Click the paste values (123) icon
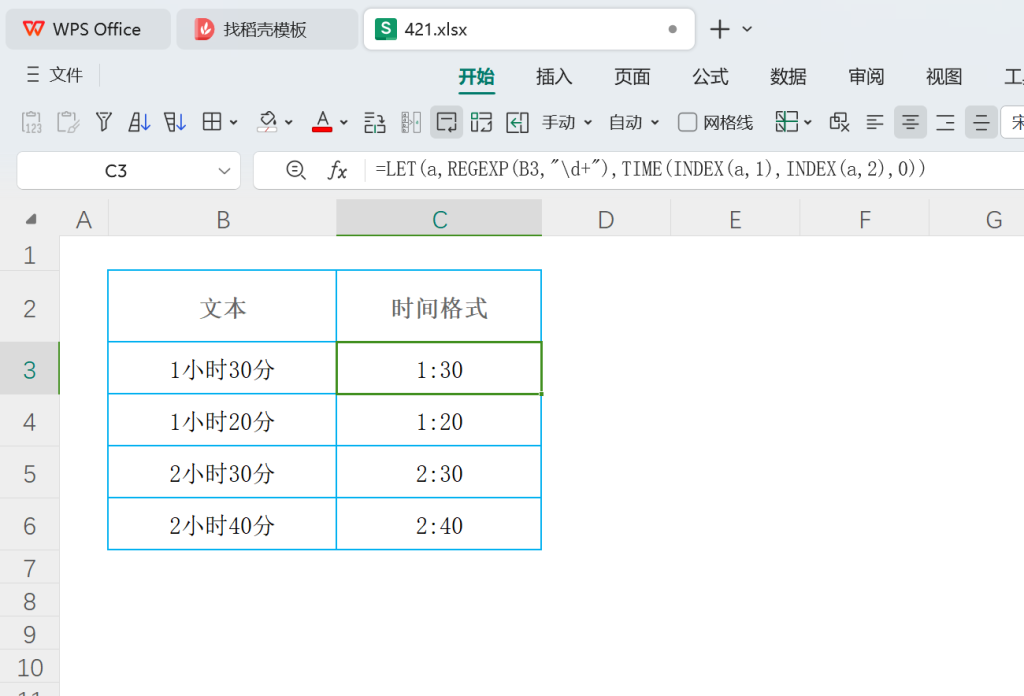 (31, 122)
